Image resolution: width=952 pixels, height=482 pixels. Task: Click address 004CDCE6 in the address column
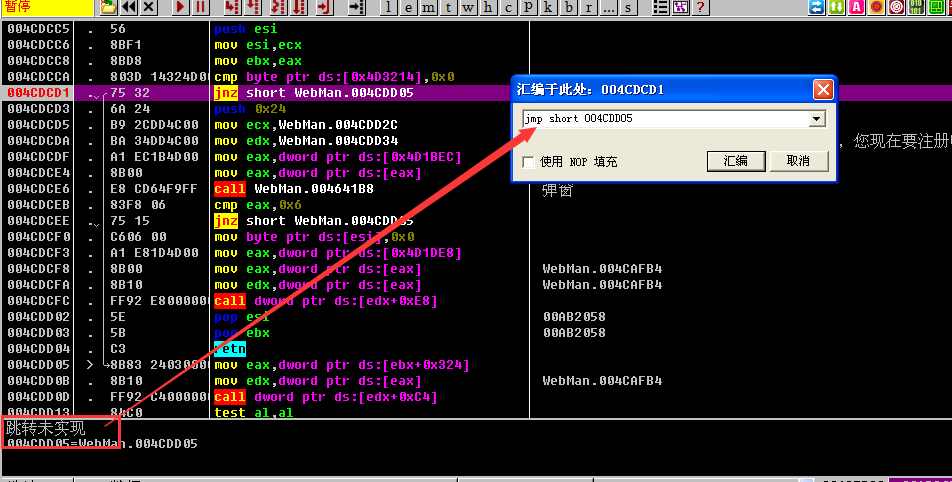click(x=38, y=189)
